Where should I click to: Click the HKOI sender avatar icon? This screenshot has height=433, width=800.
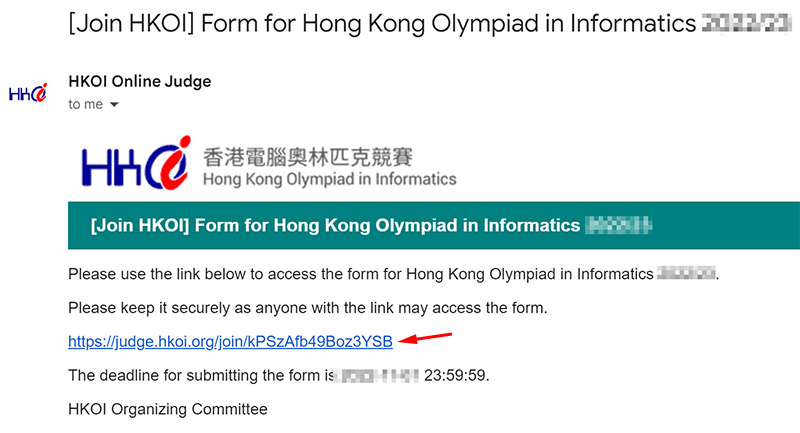(28, 93)
